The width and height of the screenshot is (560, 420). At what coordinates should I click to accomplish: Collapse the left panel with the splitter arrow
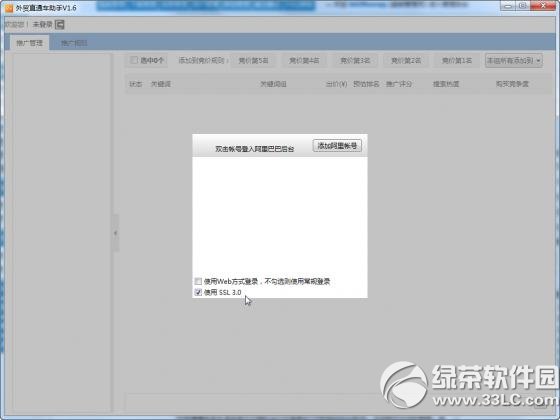(115, 233)
